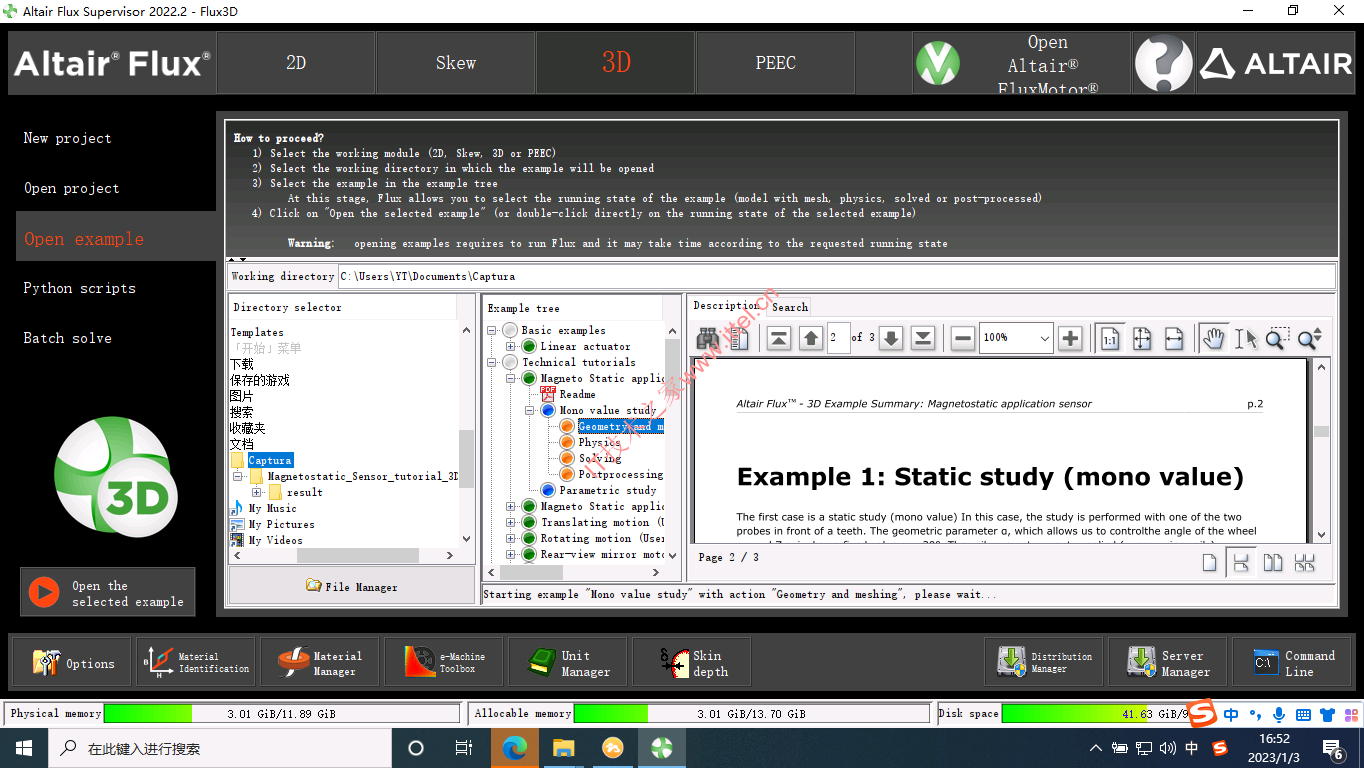1364x768 pixels.
Task: Zoom in PDF with plus button
Action: [x=1070, y=338]
